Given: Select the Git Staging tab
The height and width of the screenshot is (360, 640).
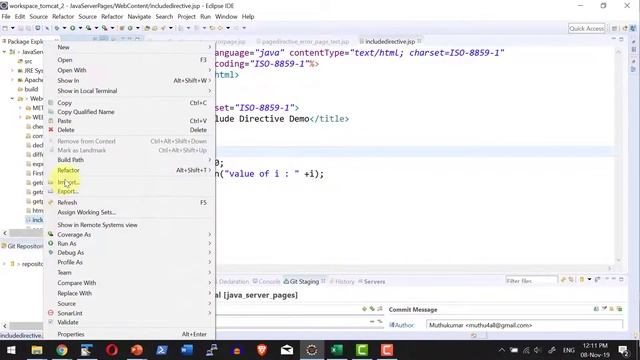Looking at the screenshot, I should point(304,281).
